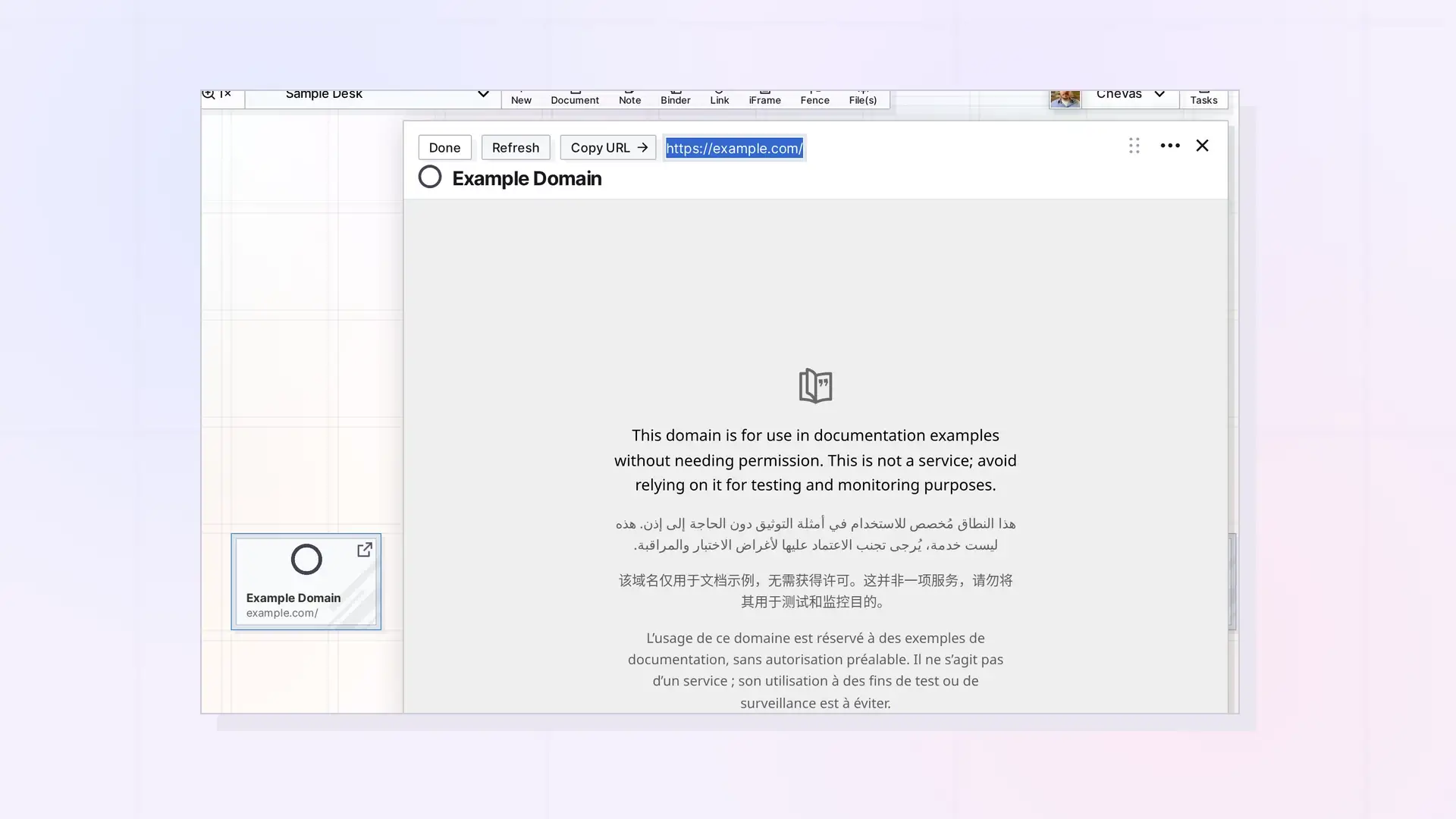Add a Note from the toolbar
Viewport: 1456px width, 819px height.
point(629,99)
